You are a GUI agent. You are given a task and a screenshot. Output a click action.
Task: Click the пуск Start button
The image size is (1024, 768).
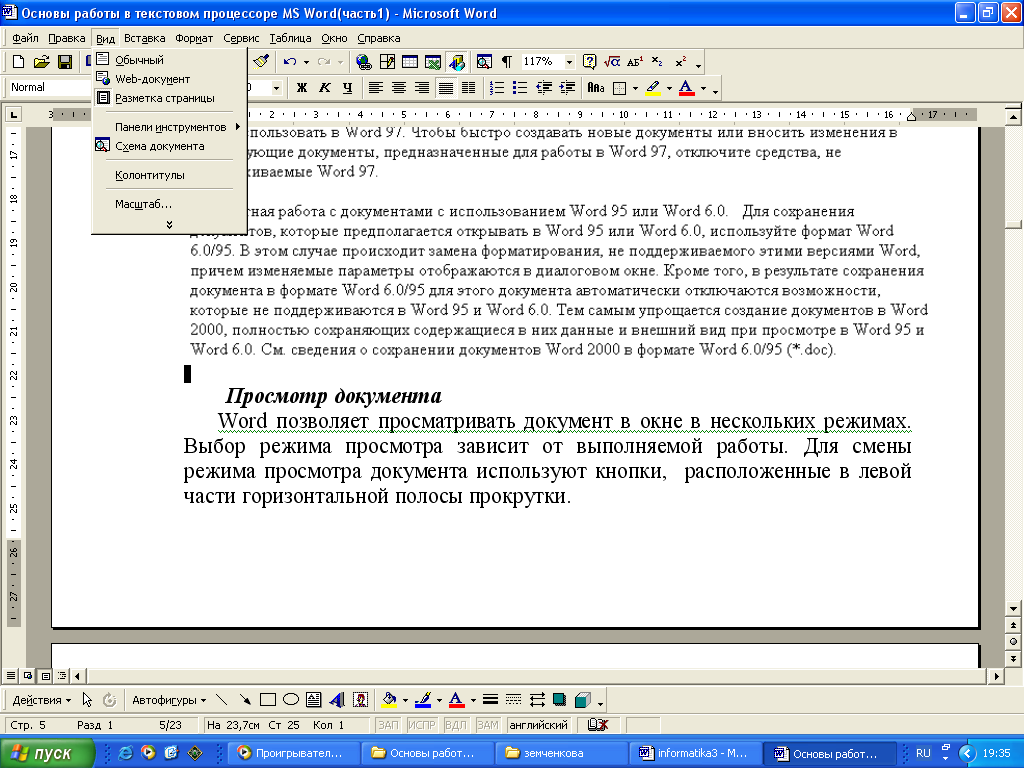(47, 753)
